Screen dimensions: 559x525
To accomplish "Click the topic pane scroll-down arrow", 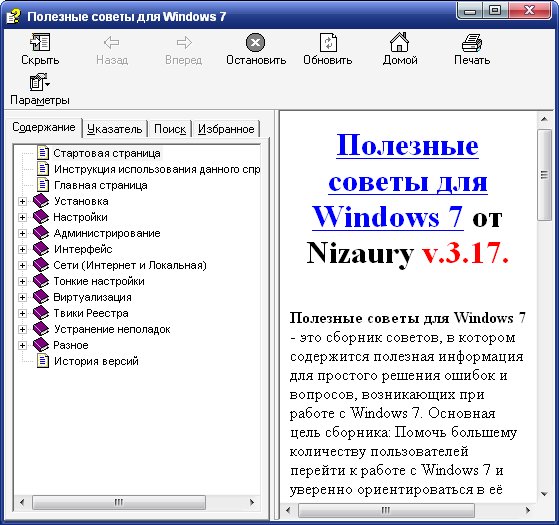I will [x=544, y=494].
